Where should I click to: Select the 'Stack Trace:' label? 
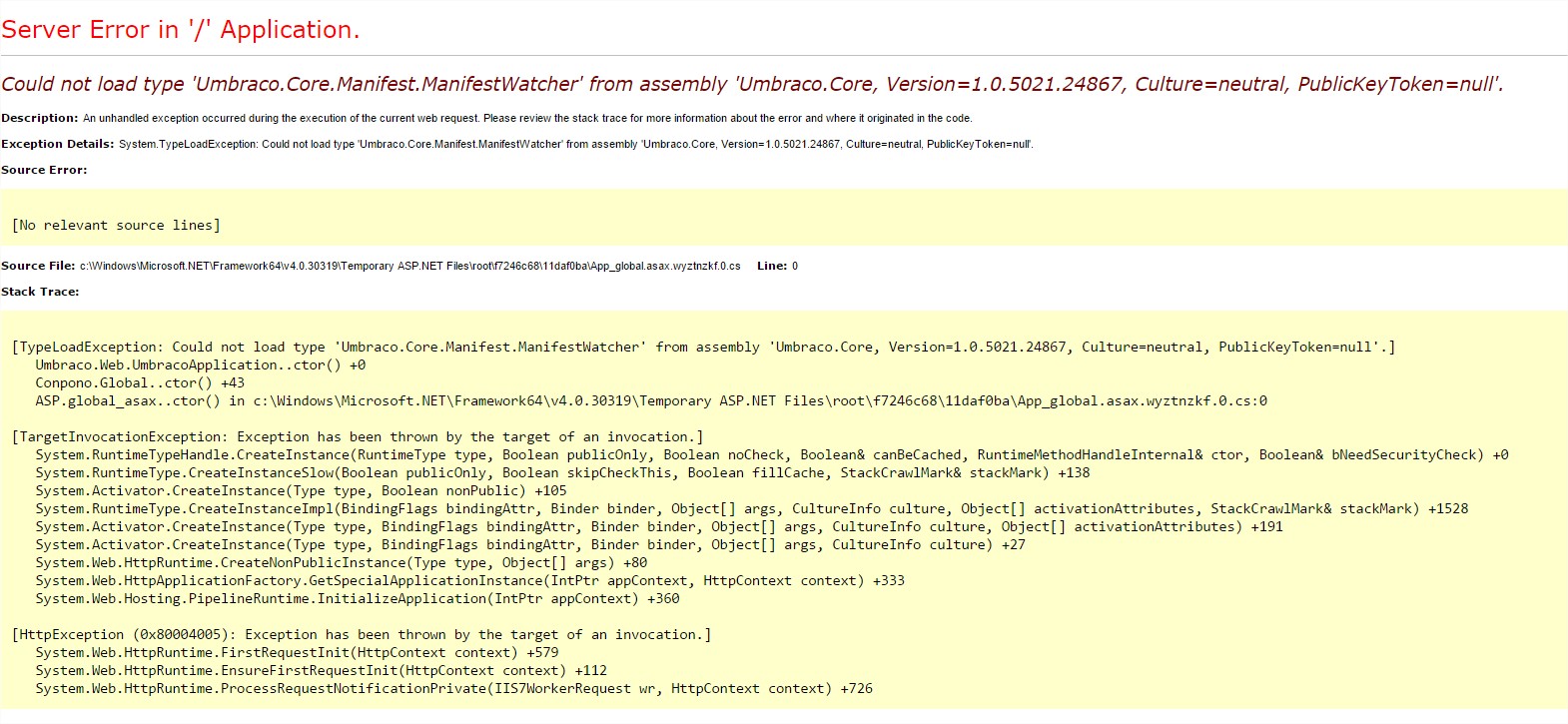(x=40, y=292)
